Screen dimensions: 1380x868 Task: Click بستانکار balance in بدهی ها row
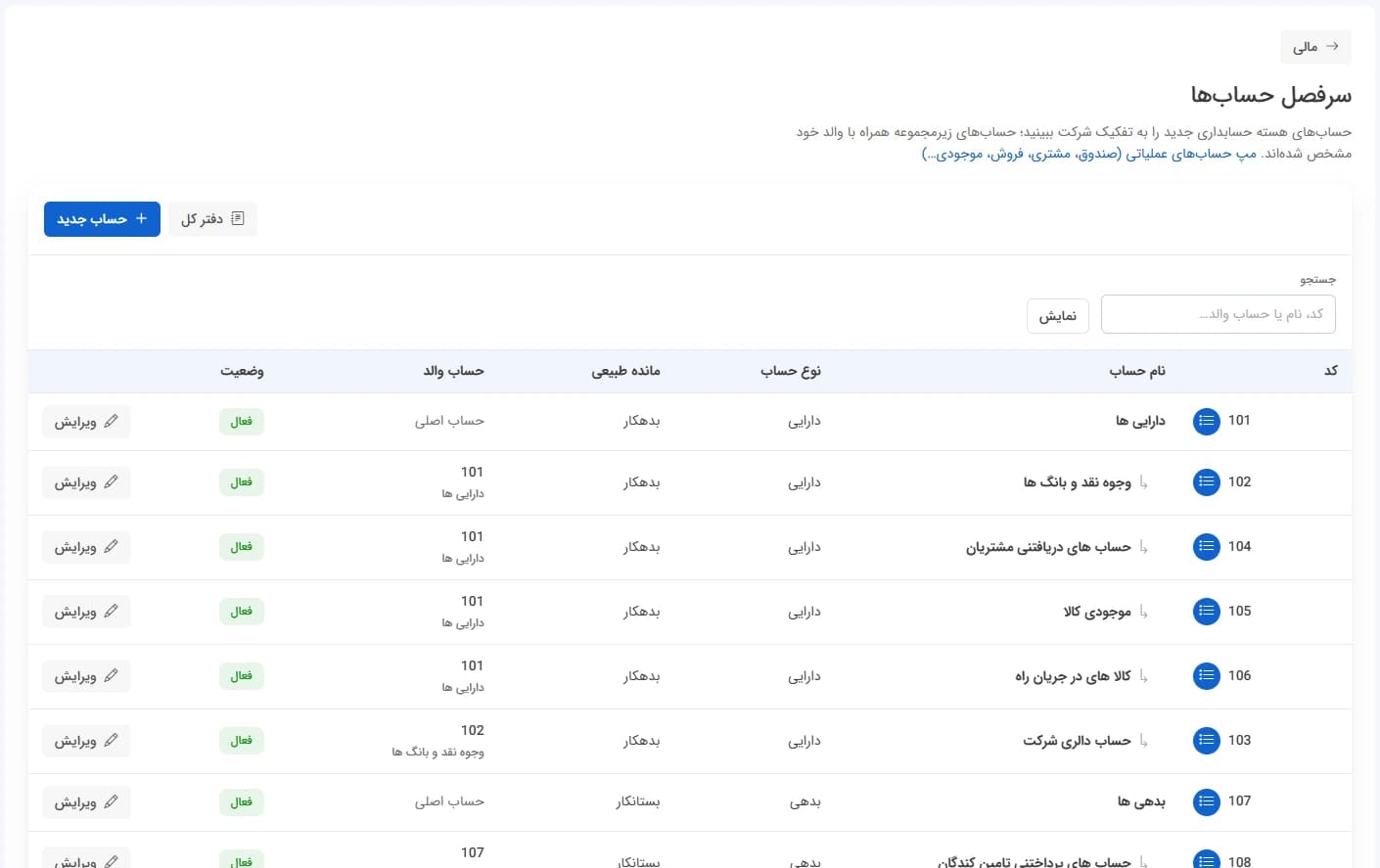(x=638, y=801)
